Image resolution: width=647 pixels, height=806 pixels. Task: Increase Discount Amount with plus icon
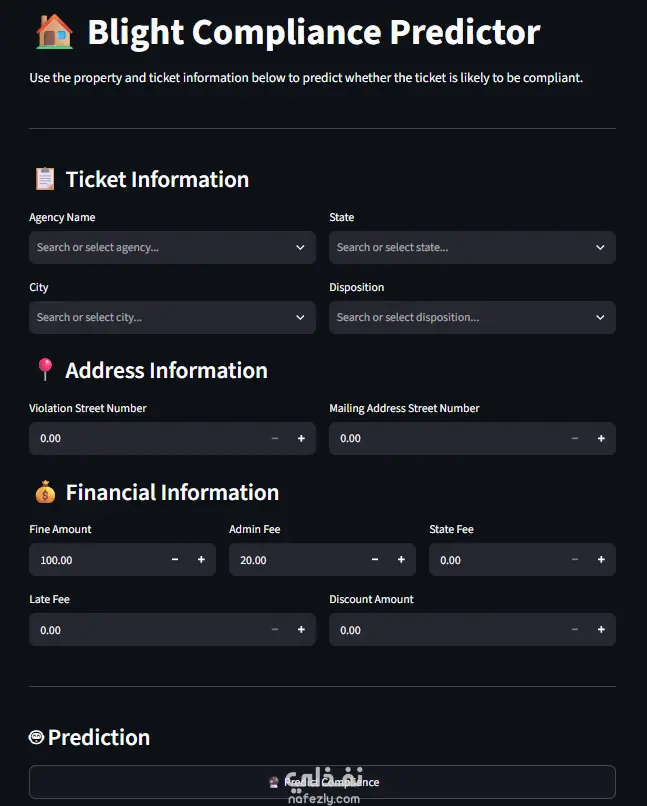[601, 630]
